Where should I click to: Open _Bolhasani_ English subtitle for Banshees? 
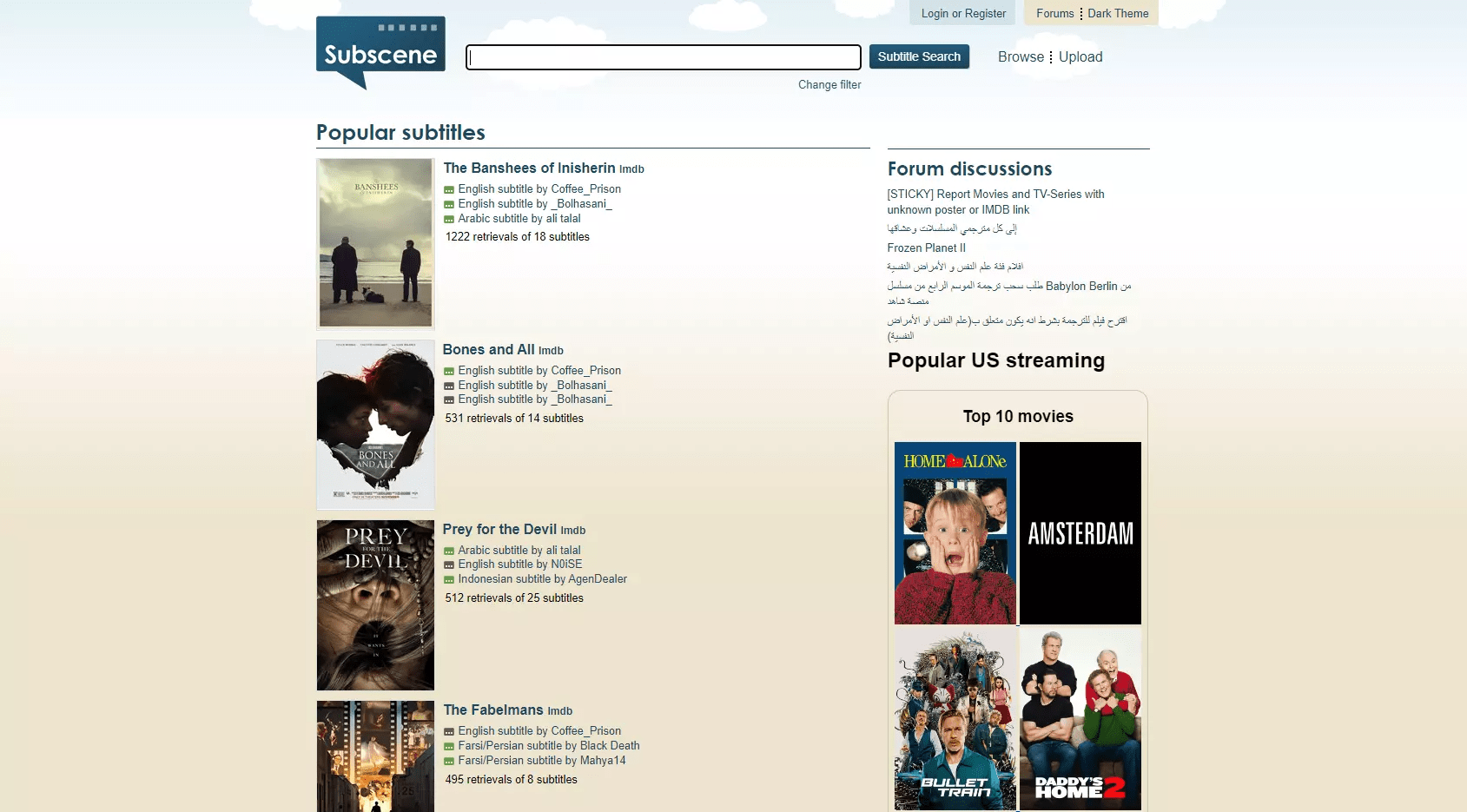click(x=535, y=203)
